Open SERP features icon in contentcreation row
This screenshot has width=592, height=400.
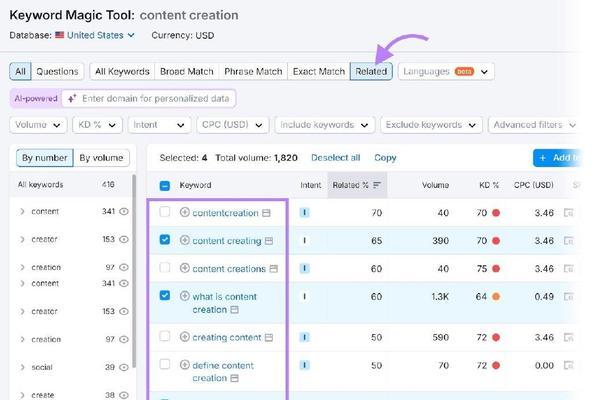tap(568, 213)
